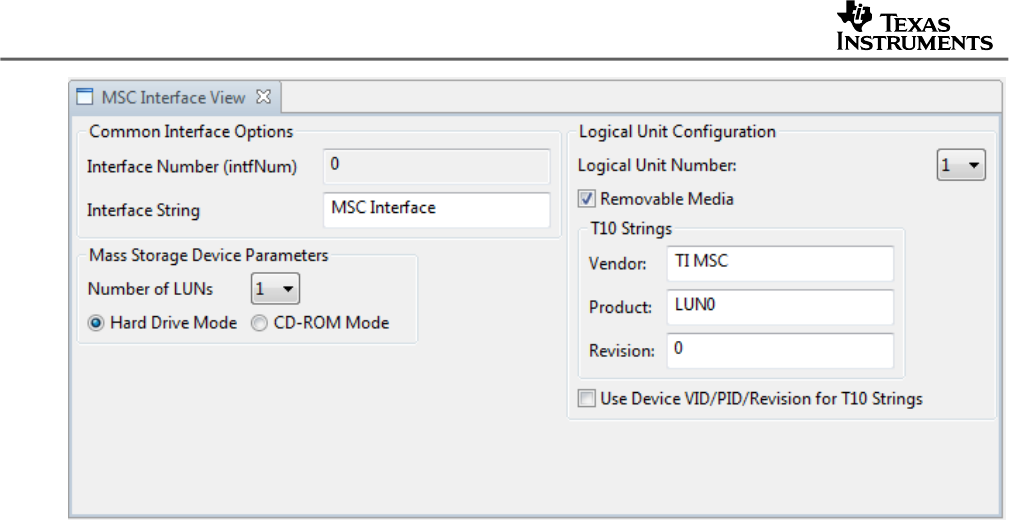Viewport: 1009px width, 520px height.
Task: Click the MSC Interface View tab icon
Action: [86, 97]
